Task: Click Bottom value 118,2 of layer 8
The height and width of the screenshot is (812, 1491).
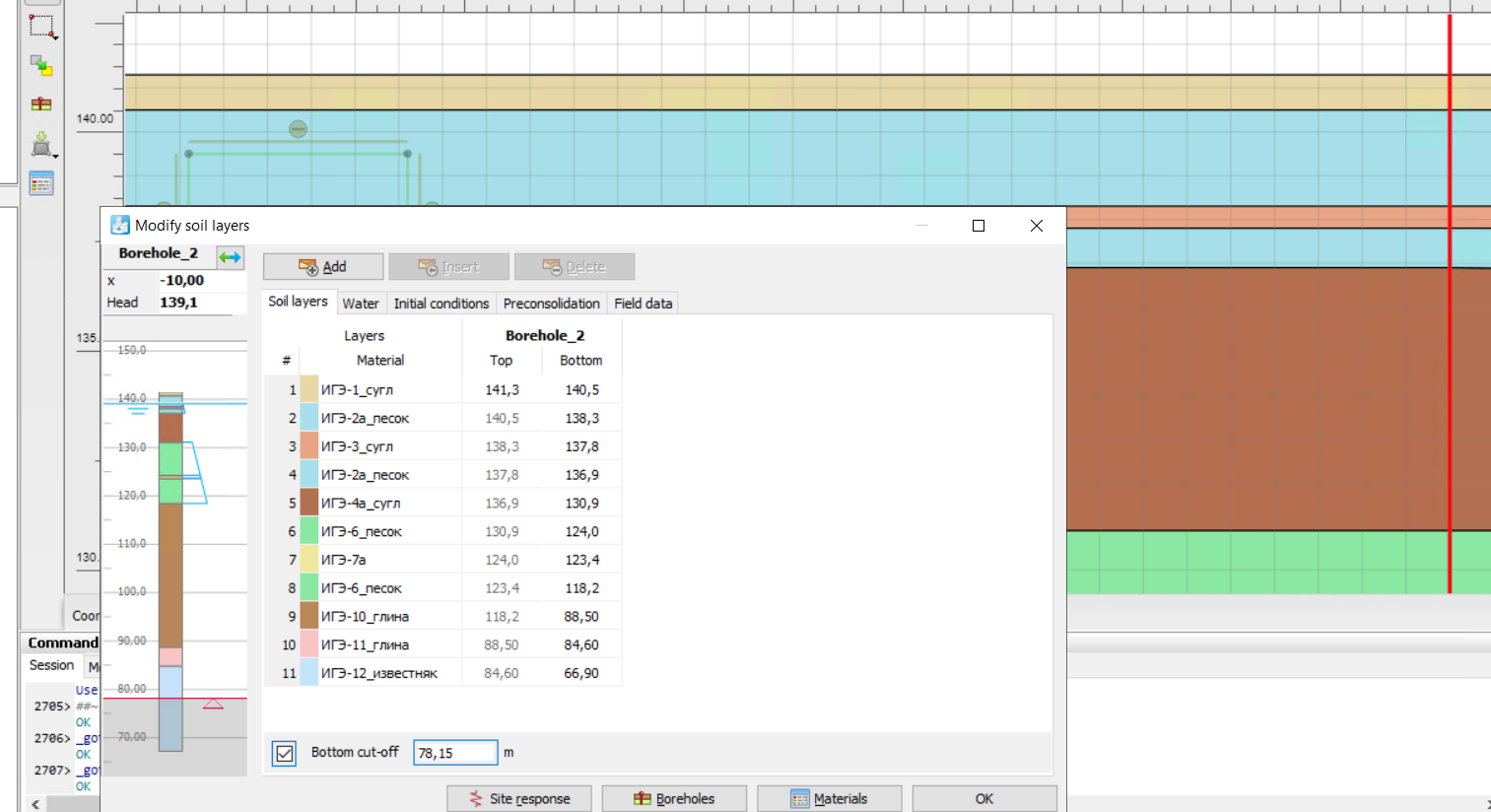Action: click(581, 588)
